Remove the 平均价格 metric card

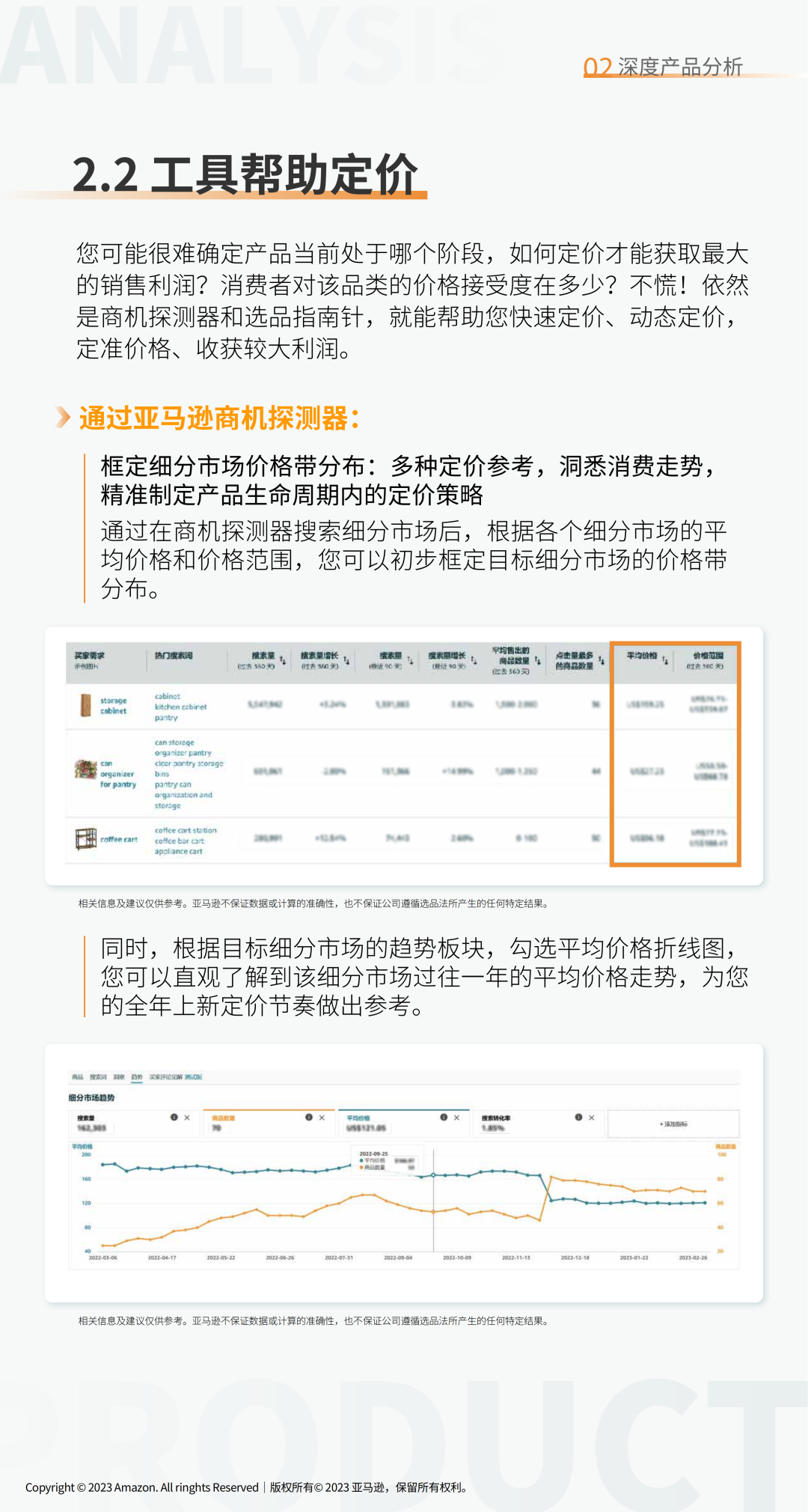coord(456,1118)
